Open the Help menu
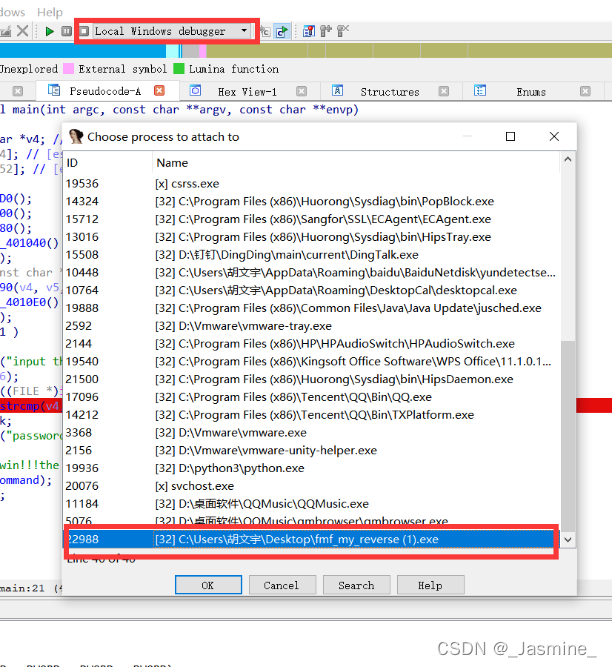612x667 pixels. point(50,12)
